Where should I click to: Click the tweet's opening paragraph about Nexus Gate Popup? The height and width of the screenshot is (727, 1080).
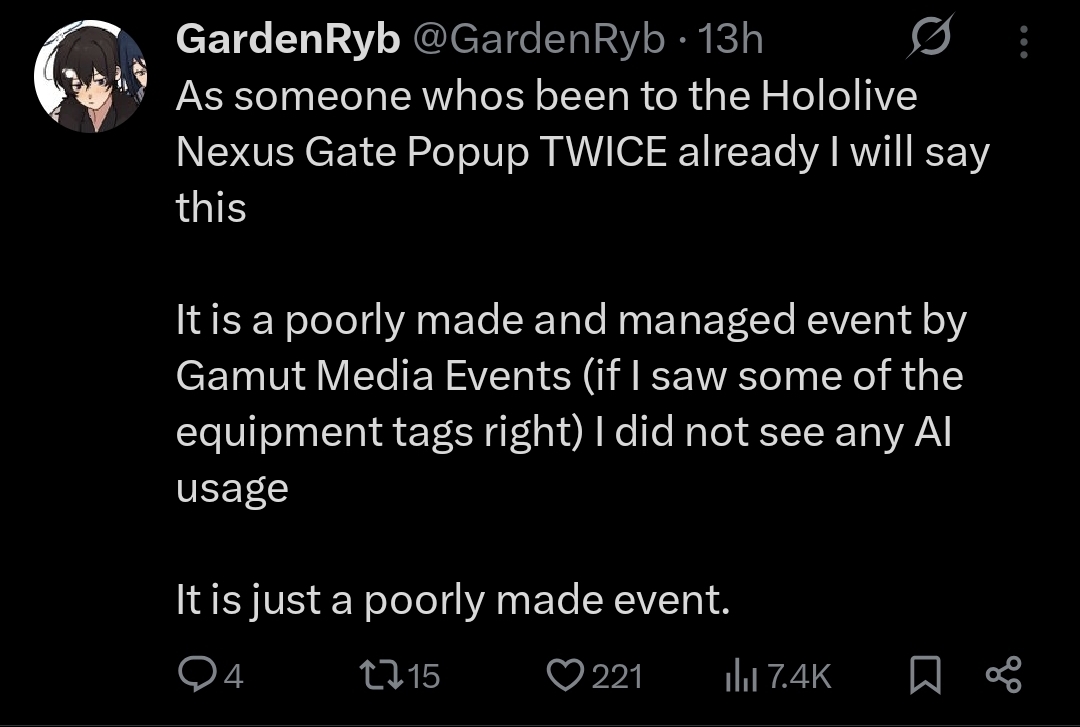click(580, 152)
